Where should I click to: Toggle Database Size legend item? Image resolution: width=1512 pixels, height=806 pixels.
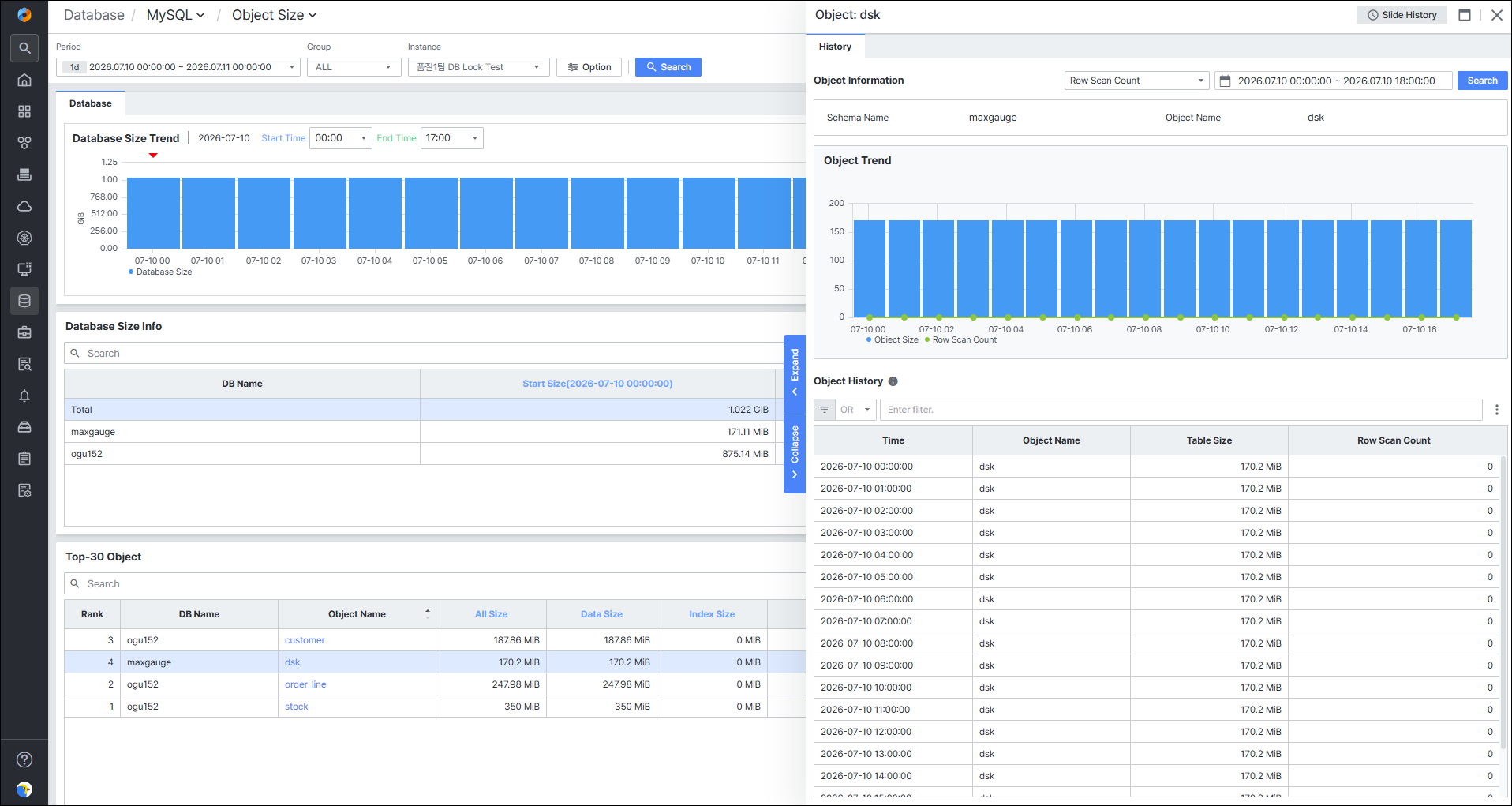tap(160, 272)
